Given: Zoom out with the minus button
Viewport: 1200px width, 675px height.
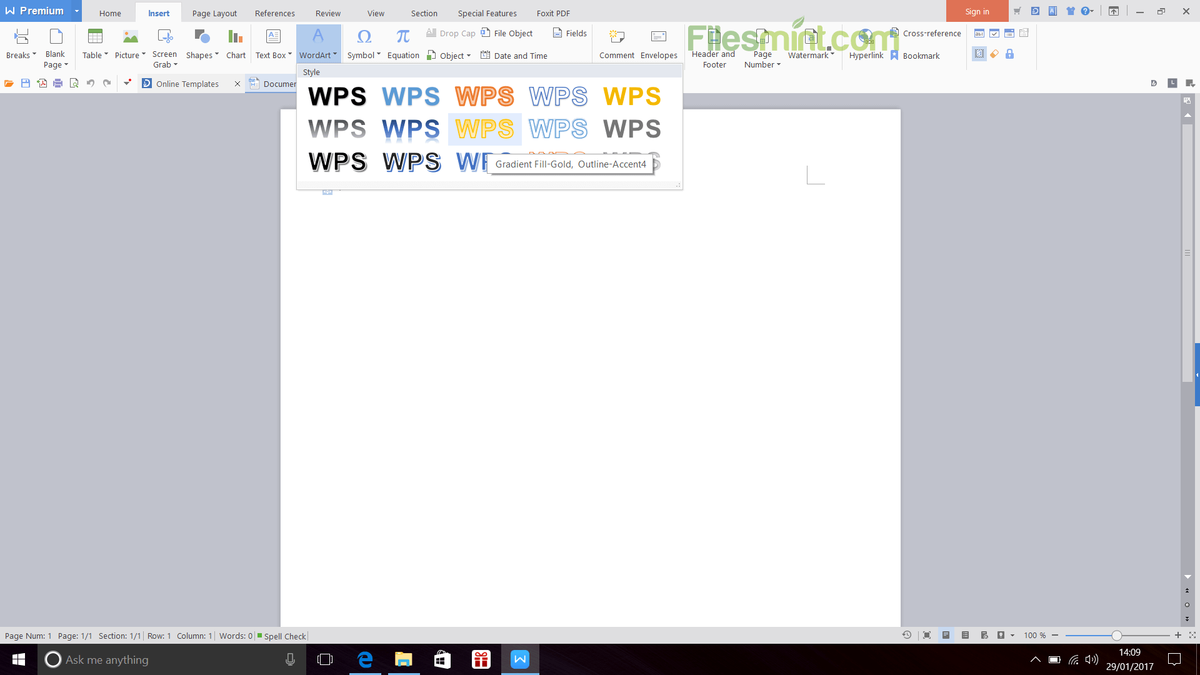Looking at the screenshot, I should click(x=1055, y=635).
